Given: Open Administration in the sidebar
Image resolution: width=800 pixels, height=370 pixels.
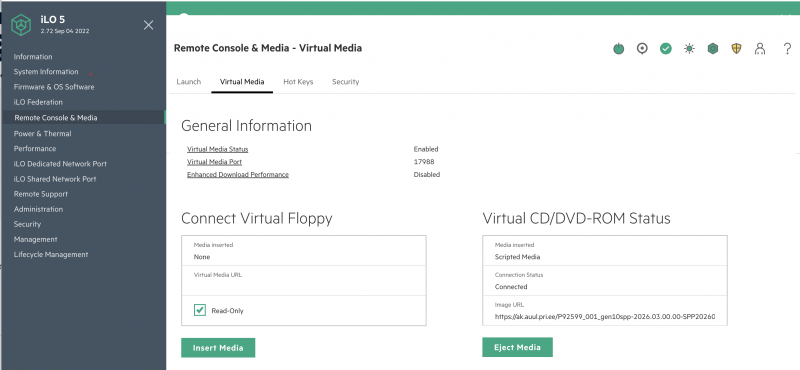Looking at the screenshot, I should [x=38, y=209].
